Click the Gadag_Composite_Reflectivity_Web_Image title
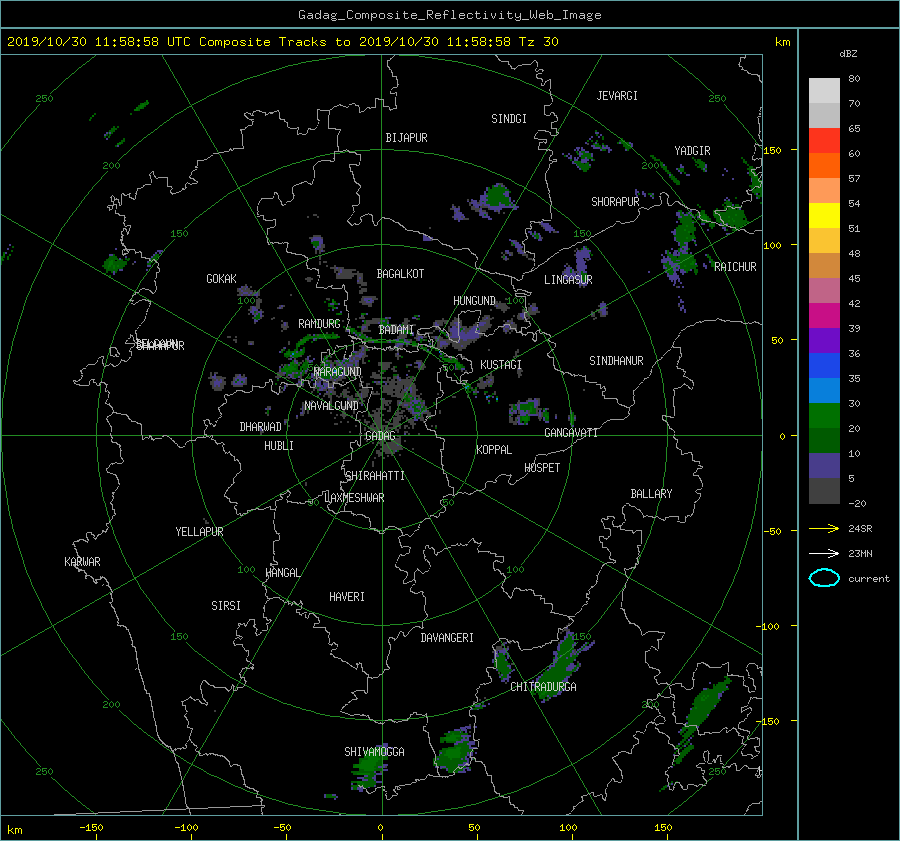This screenshot has width=900, height=841. [449, 15]
